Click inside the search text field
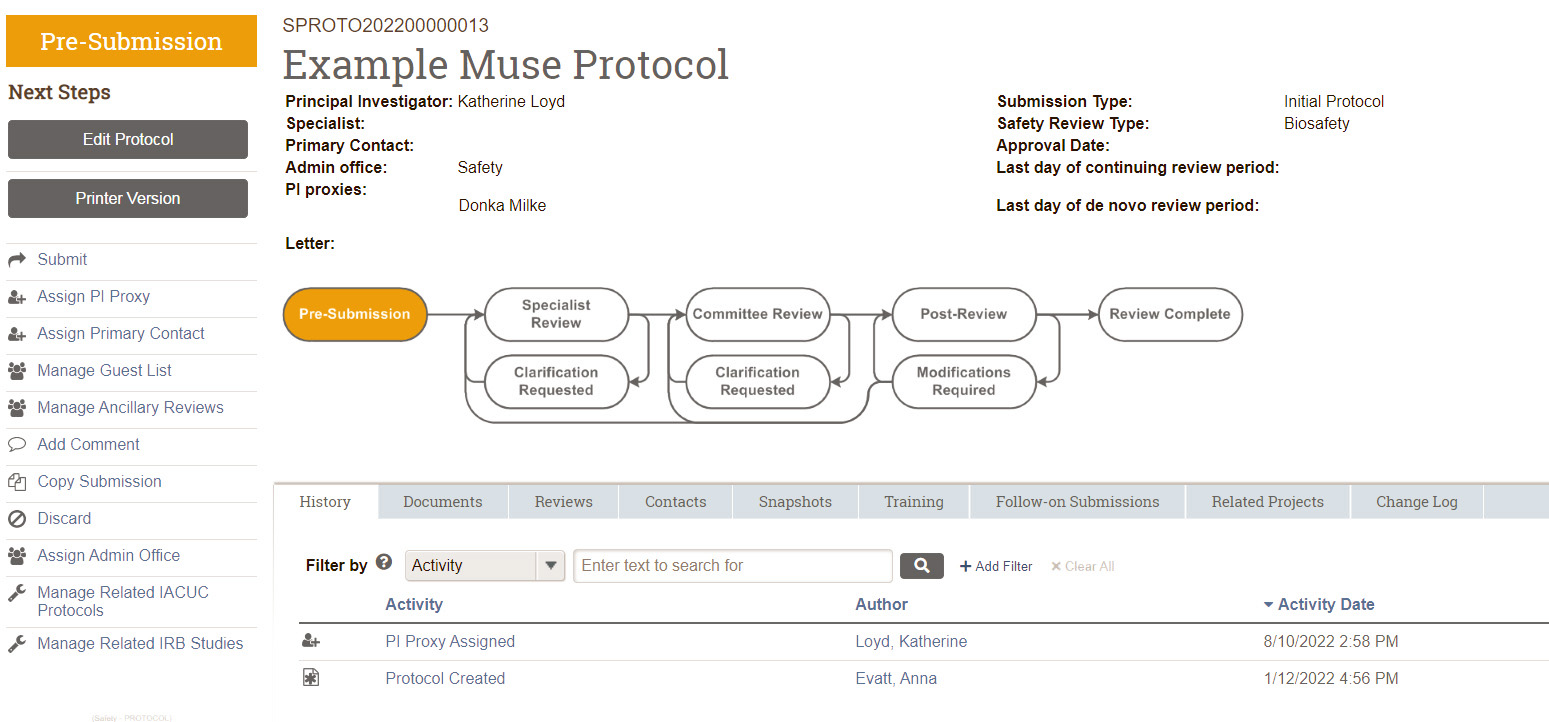 pos(732,565)
